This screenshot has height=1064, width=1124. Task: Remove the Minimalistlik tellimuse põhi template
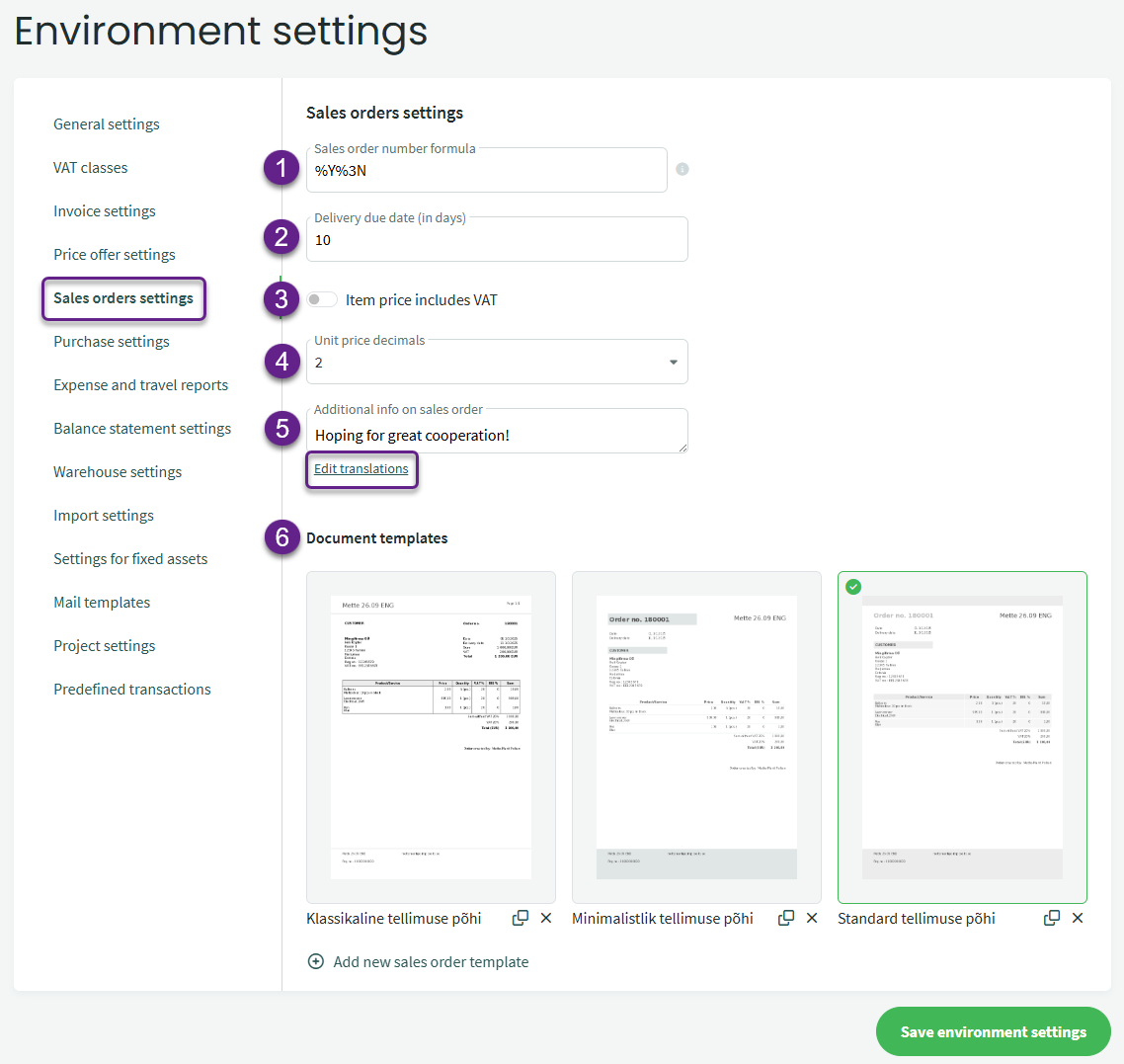(x=812, y=918)
